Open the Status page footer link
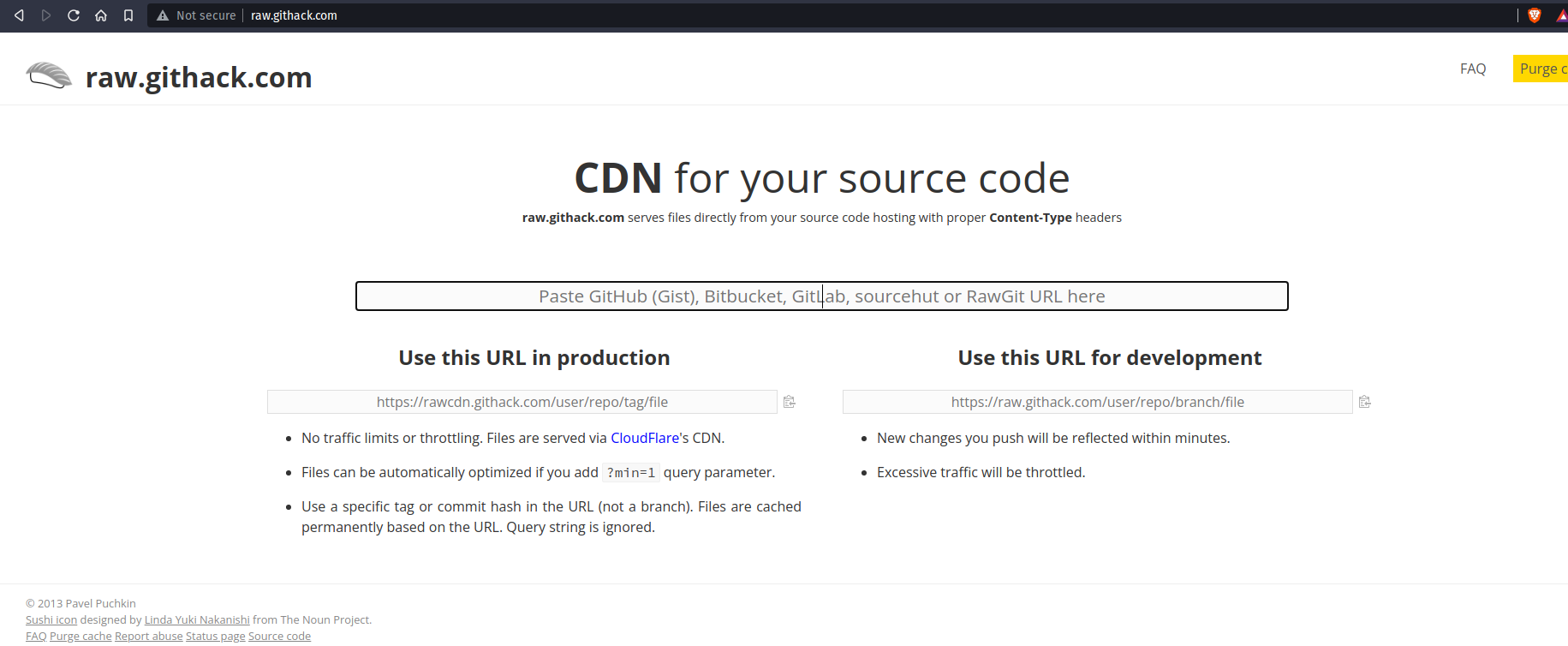Viewport: 1568px width, 646px height. (215, 636)
